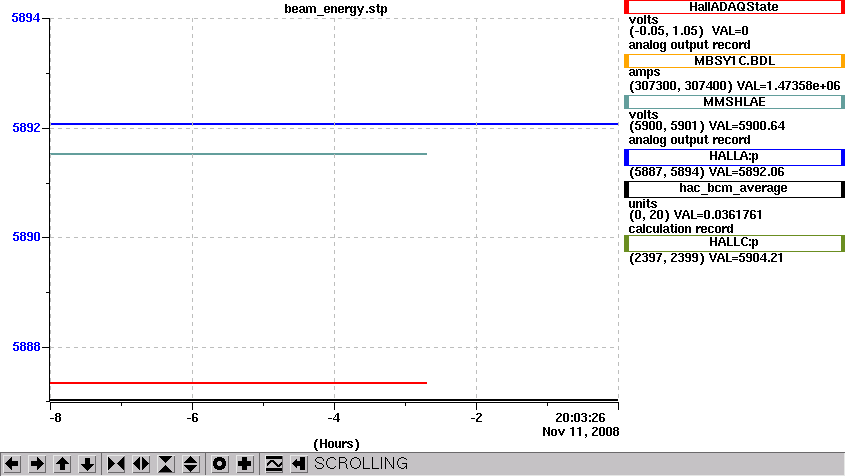
Task: Click the -2 x-axis tick label
Action: [x=476, y=418]
